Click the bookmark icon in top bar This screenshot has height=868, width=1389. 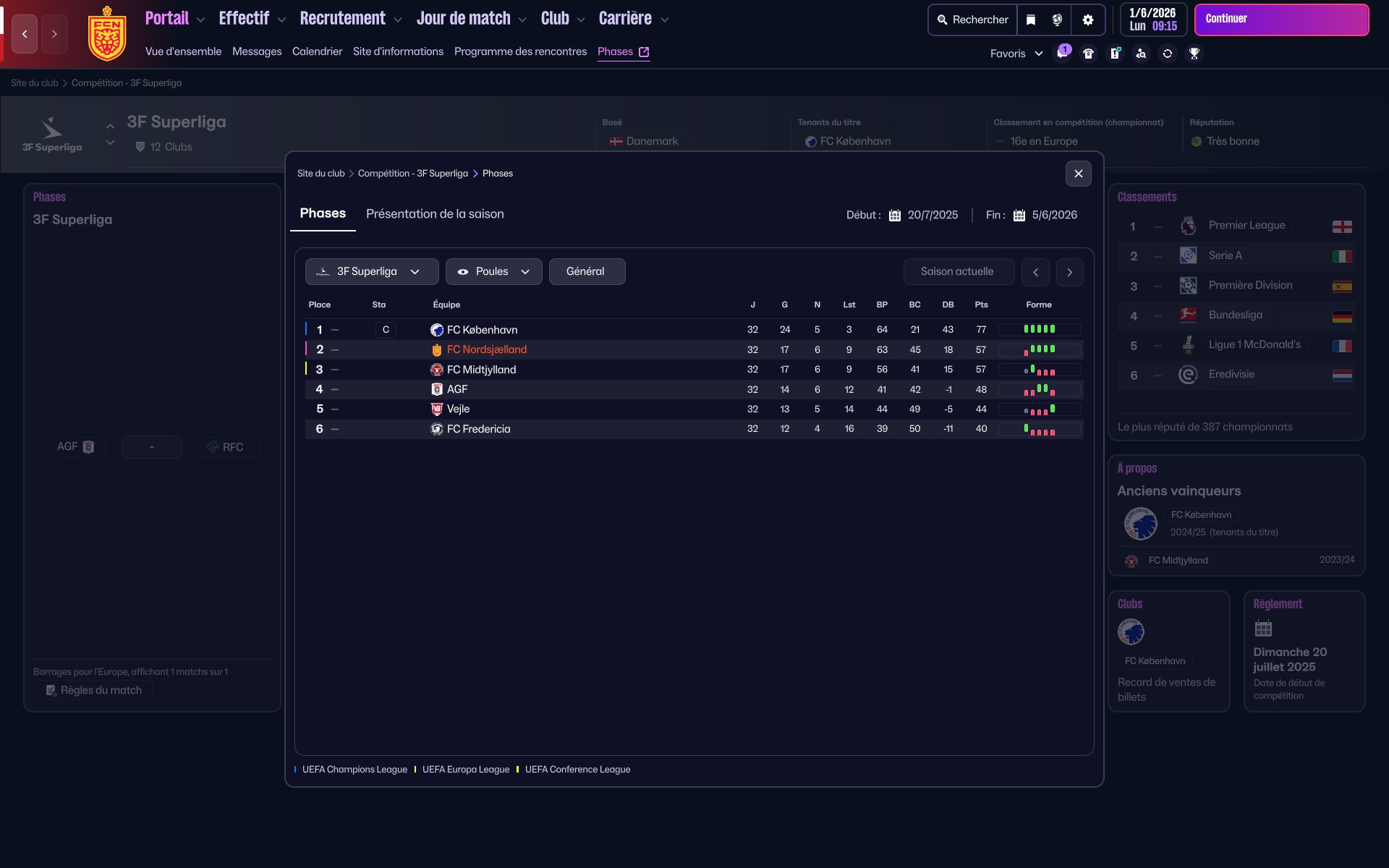[1031, 20]
